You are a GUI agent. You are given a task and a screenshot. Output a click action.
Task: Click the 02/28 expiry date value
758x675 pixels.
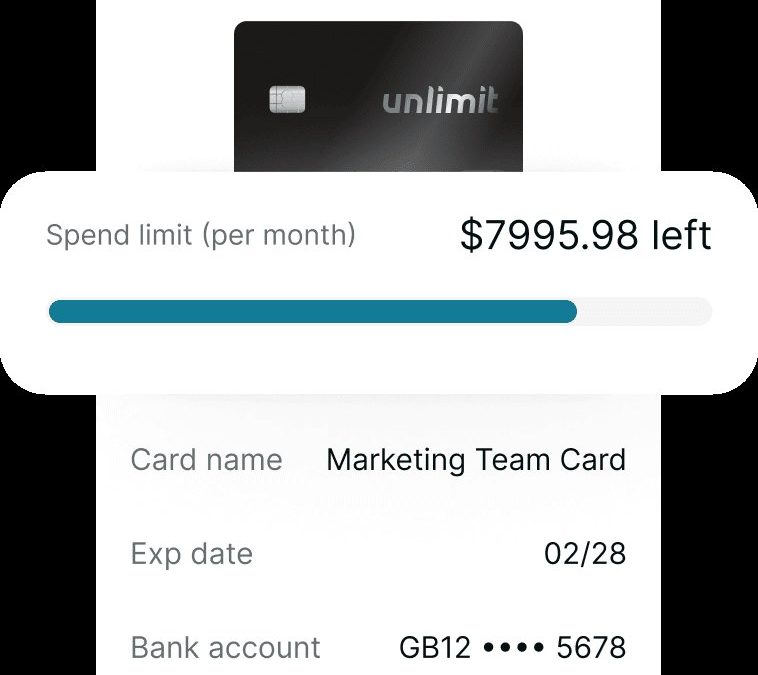585,554
